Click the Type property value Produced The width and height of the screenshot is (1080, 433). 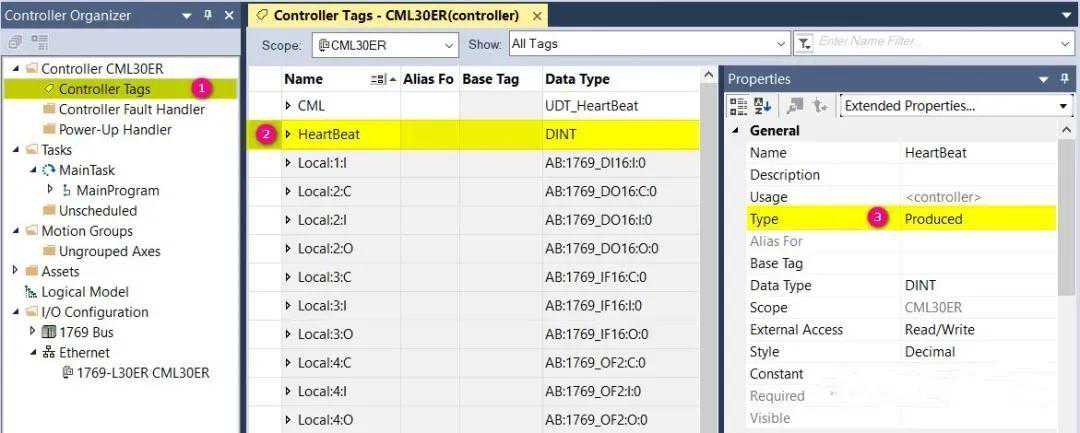pos(933,219)
